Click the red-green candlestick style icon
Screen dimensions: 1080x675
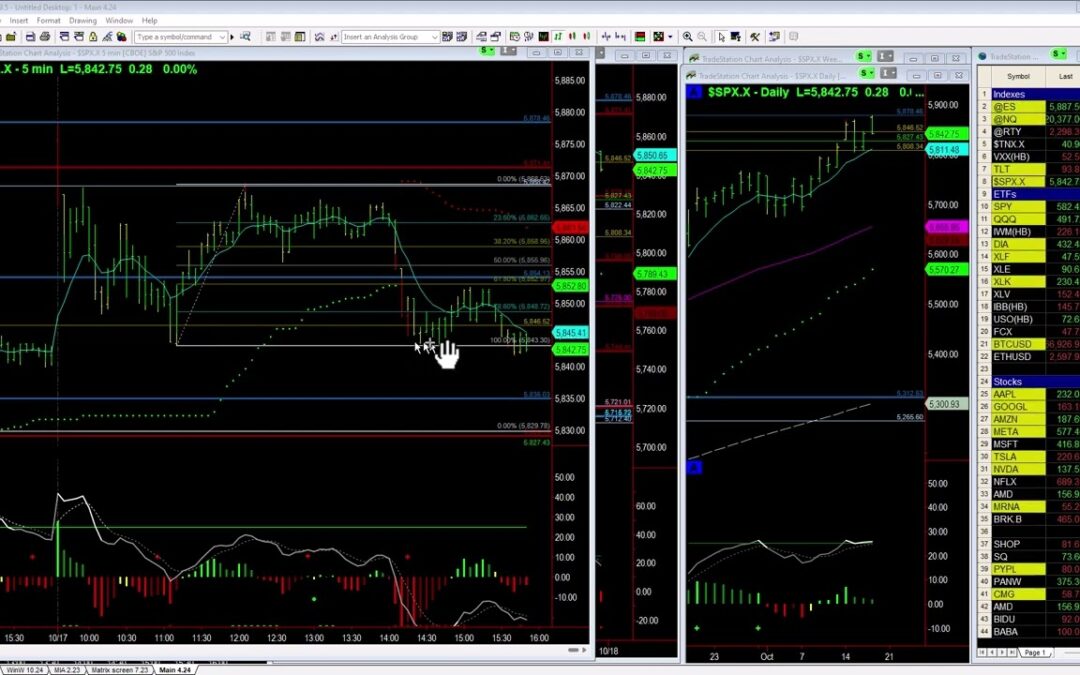coord(586,37)
